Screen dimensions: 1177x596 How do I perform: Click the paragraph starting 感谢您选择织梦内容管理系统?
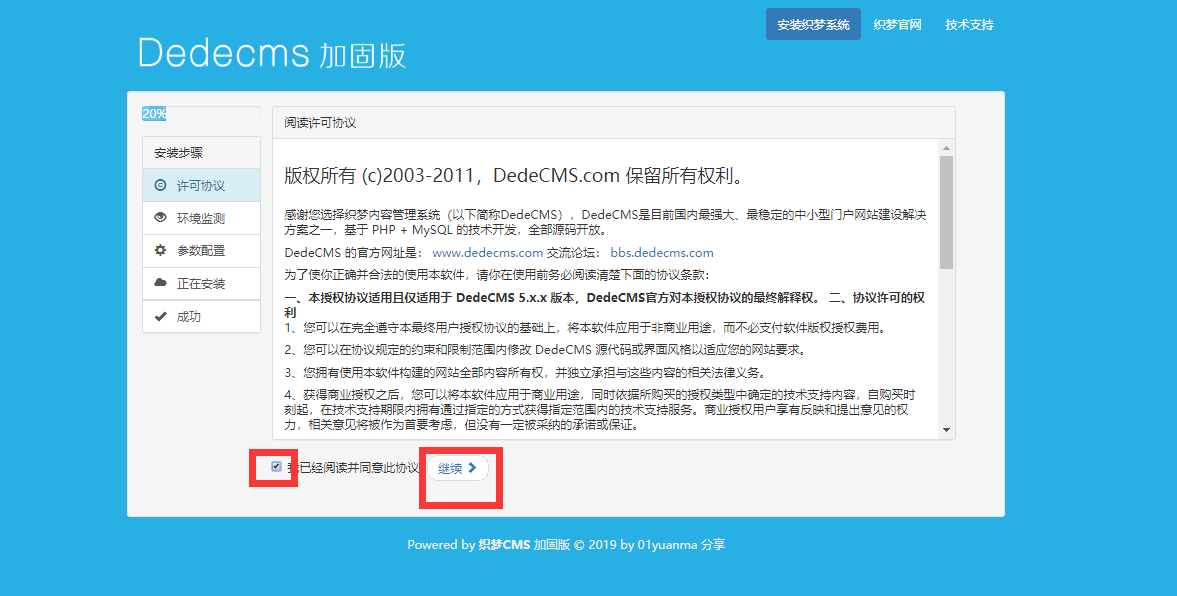pos(605,222)
